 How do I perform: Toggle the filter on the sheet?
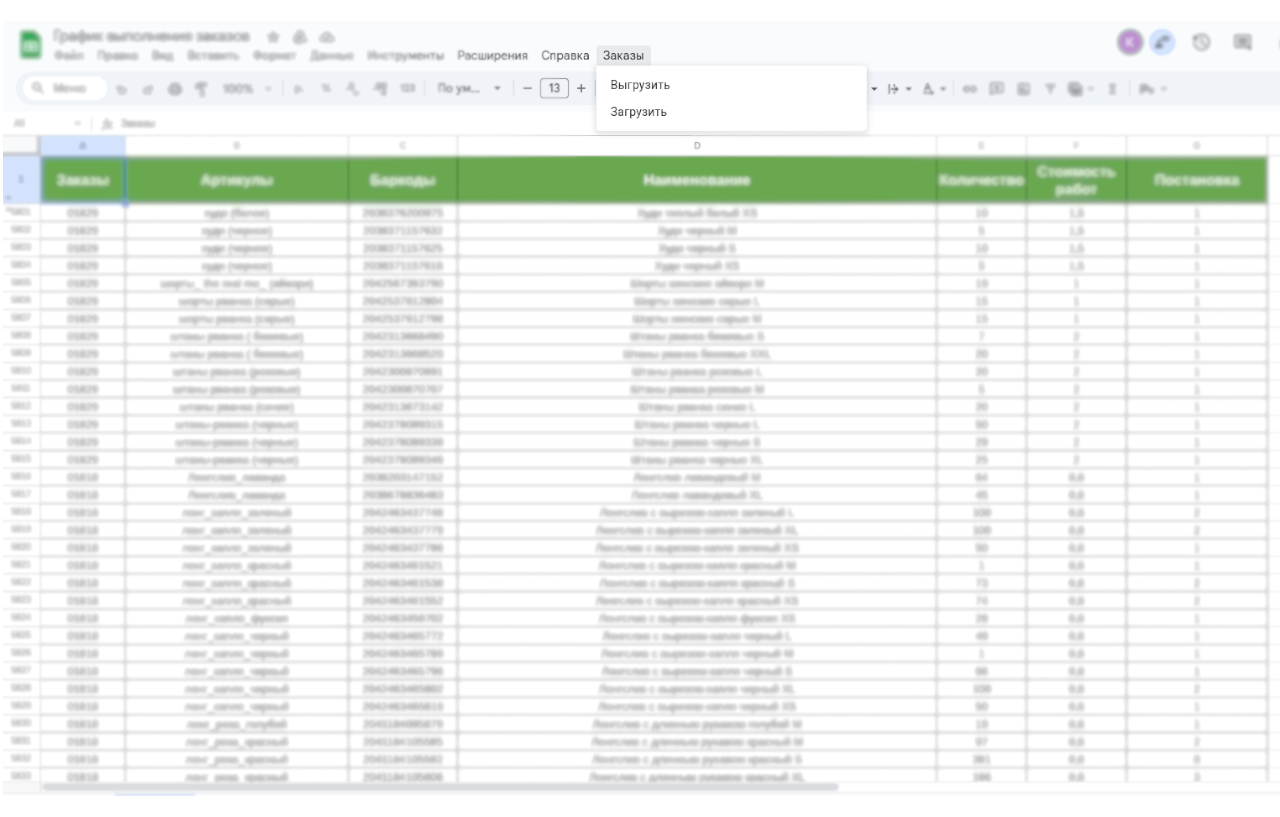click(x=1050, y=88)
